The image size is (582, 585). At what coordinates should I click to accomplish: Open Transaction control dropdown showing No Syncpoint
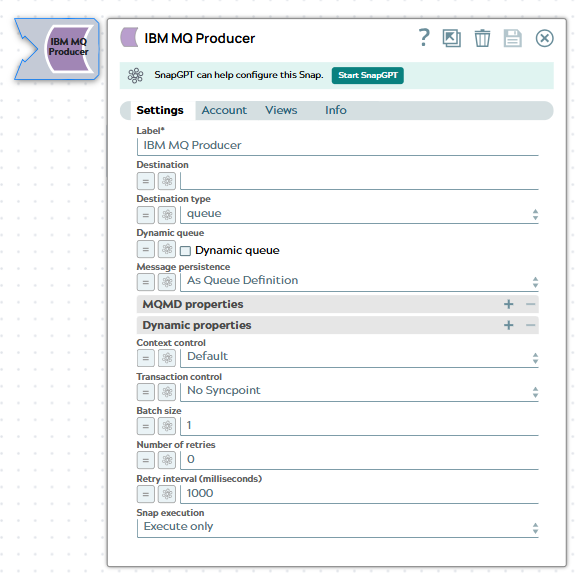(x=359, y=392)
